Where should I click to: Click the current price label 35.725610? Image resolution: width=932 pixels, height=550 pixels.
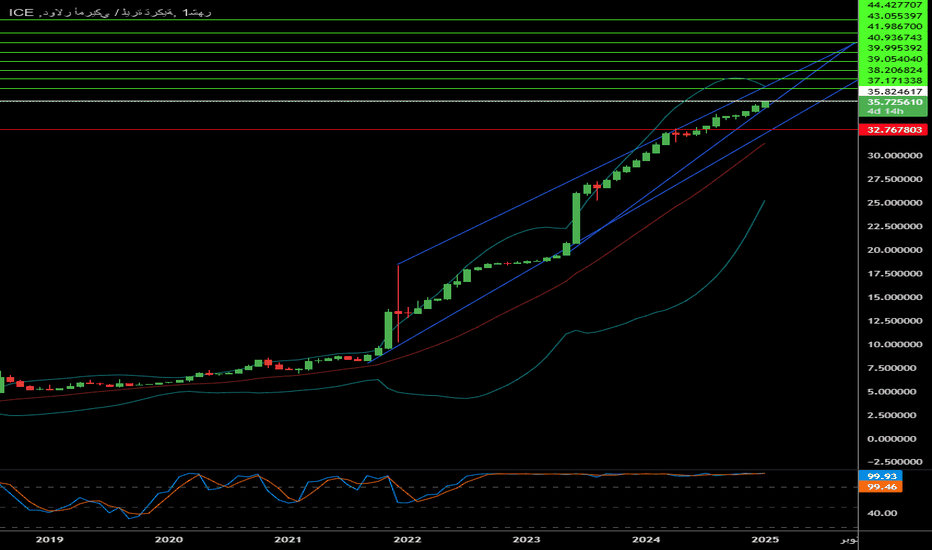[x=895, y=102]
